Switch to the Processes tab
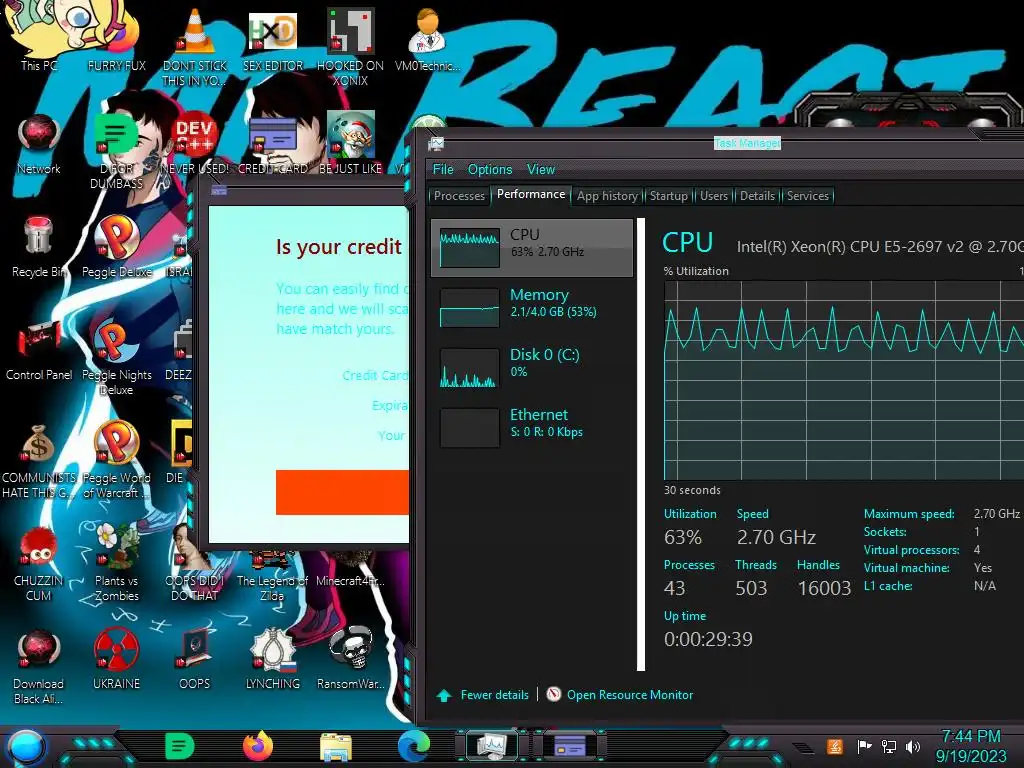The height and width of the screenshot is (768, 1024). point(459,196)
